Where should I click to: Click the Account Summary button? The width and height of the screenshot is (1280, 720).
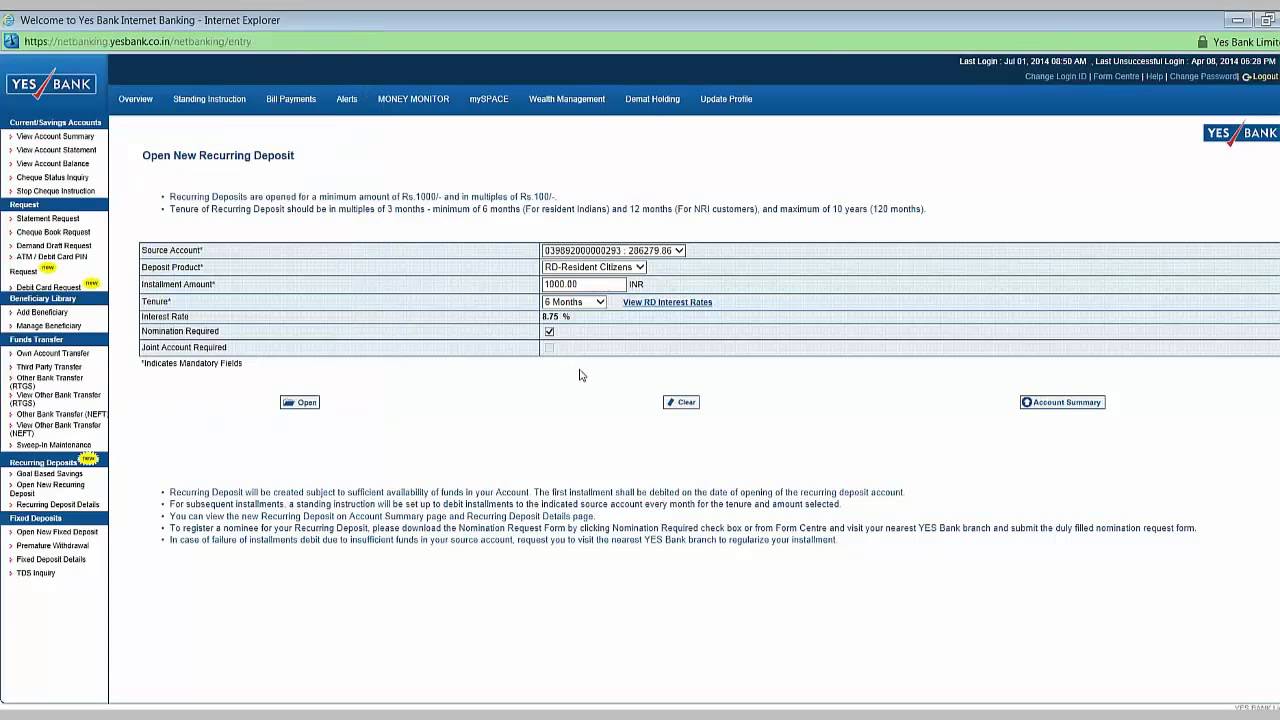pyautogui.click(x=1062, y=402)
